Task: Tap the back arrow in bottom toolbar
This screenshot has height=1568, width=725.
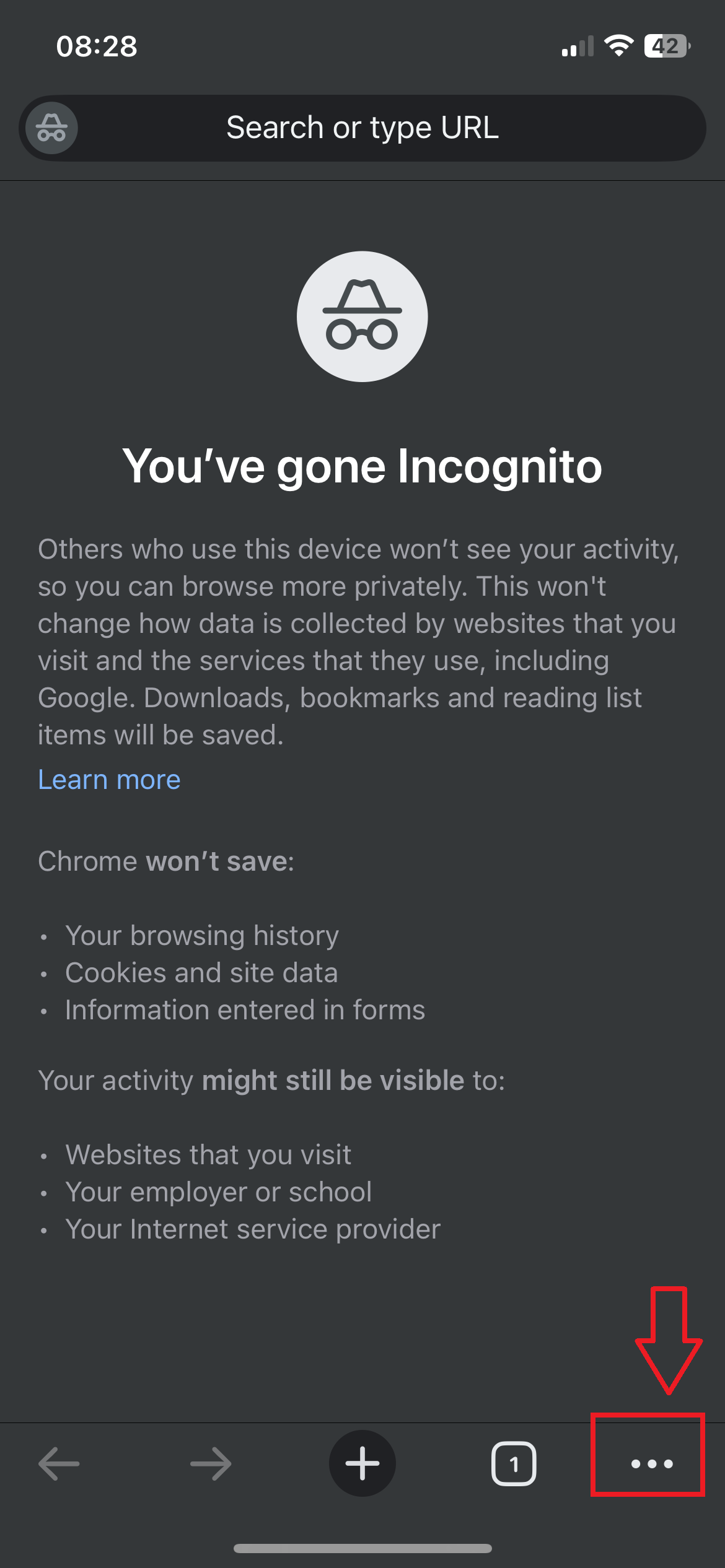Action: point(59,1464)
